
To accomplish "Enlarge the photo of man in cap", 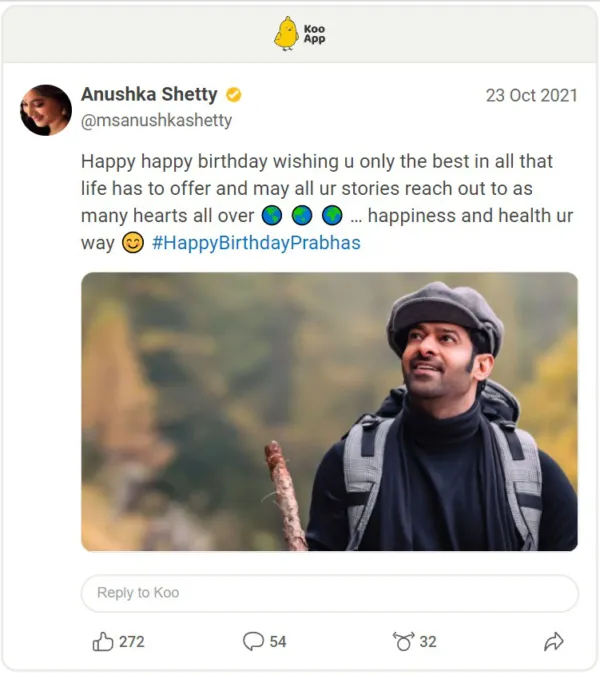I will coord(329,411).
